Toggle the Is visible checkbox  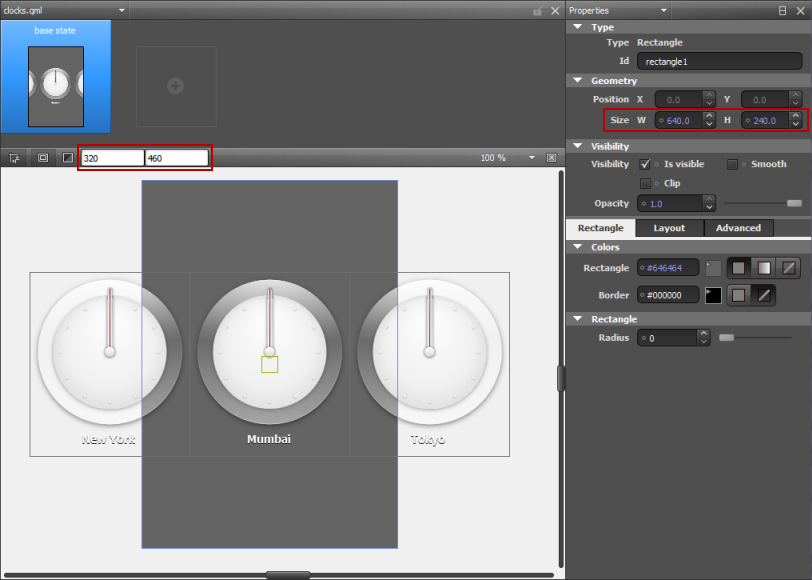coord(645,164)
